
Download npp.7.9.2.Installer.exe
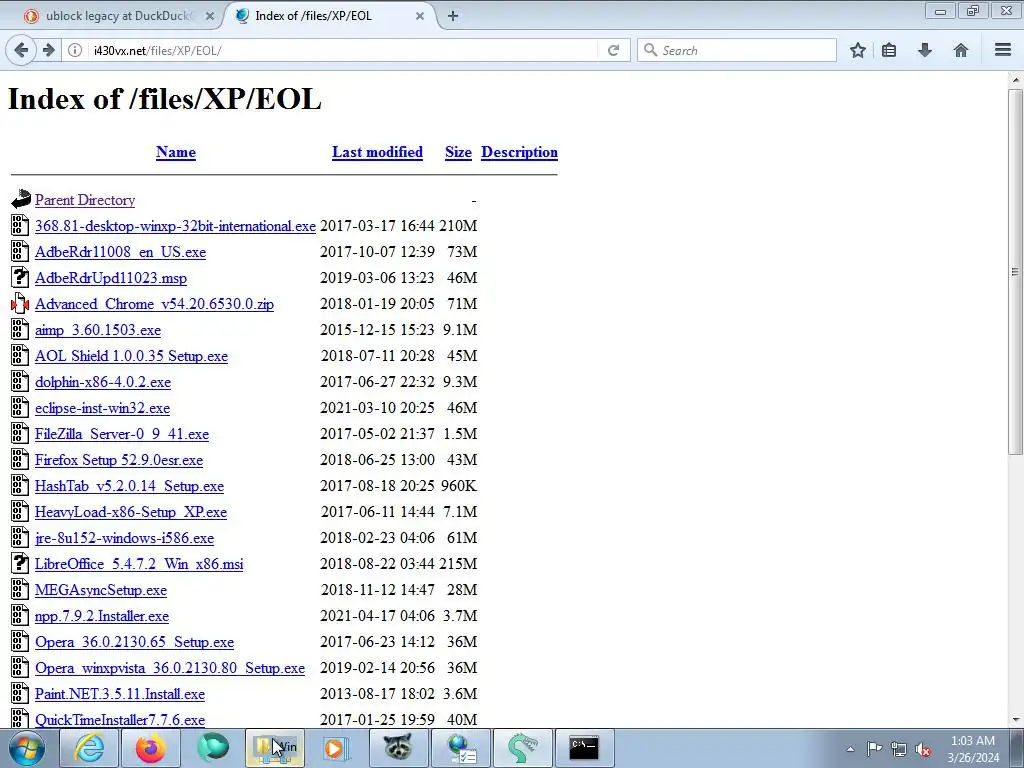(x=102, y=616)
